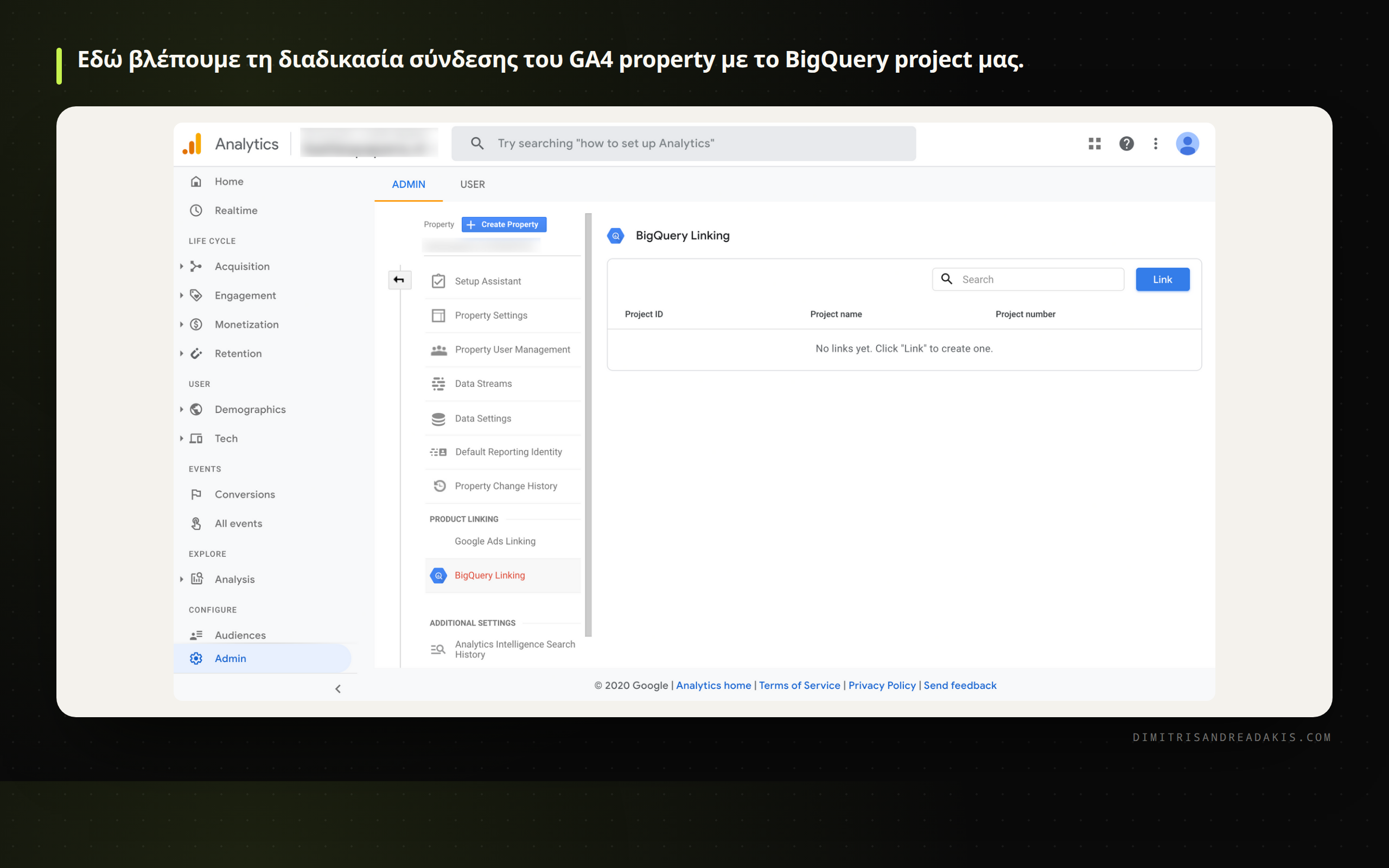
Task: Click the Analytics Intelligence Search History icon
Action: point(438,649)
